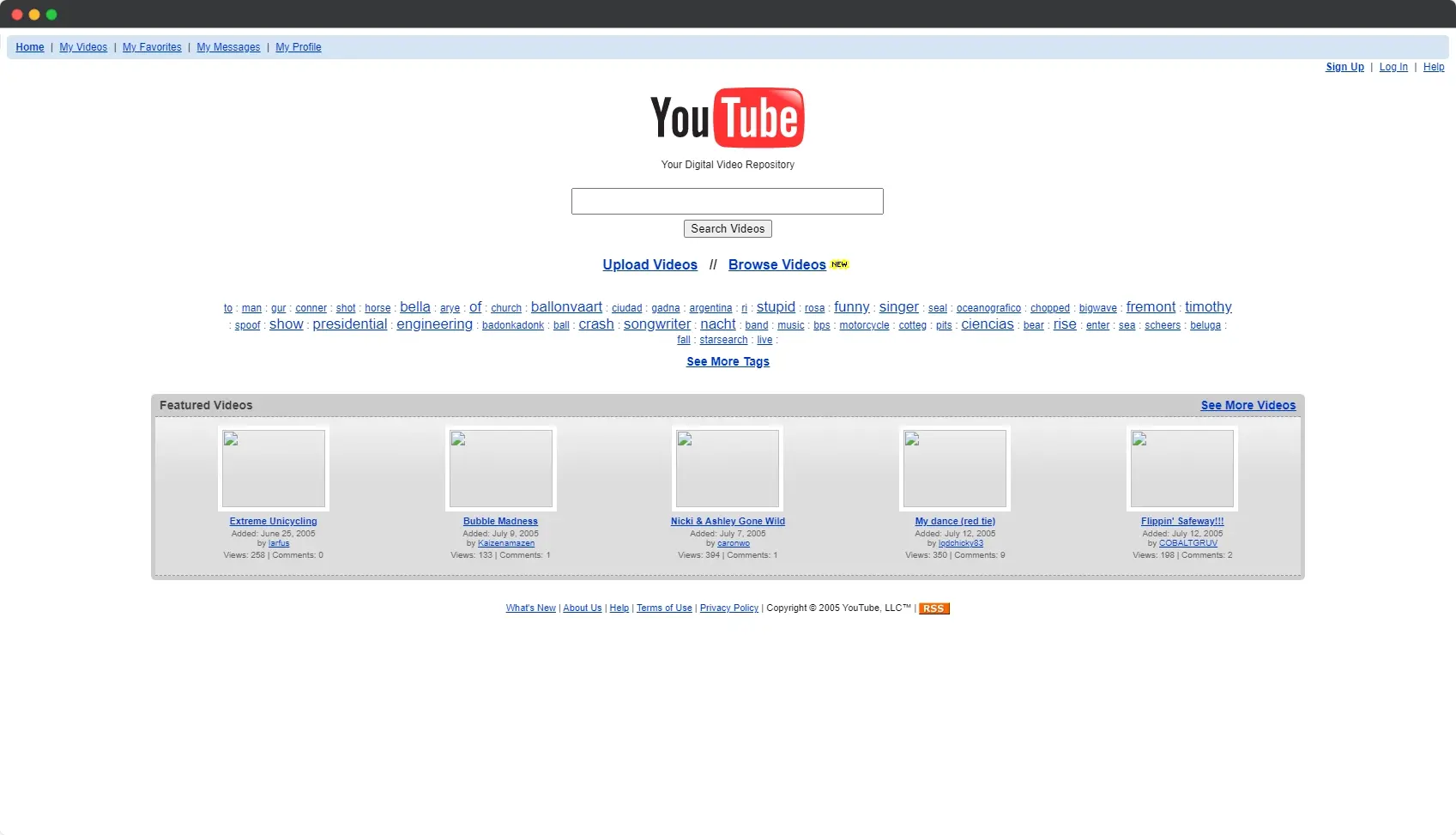Select the 'beluga' tag
Image resolution: width=1456 pixels, height=835 pixels.
point(1205,325)
